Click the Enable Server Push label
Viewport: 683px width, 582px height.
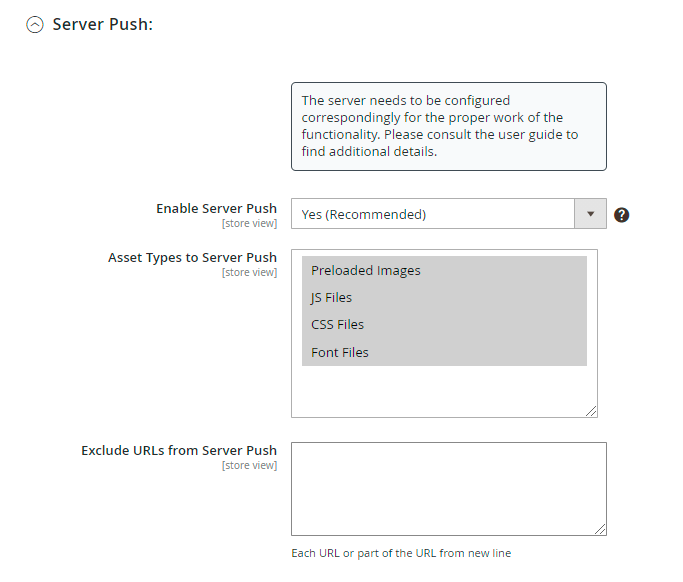coord(216,208)
